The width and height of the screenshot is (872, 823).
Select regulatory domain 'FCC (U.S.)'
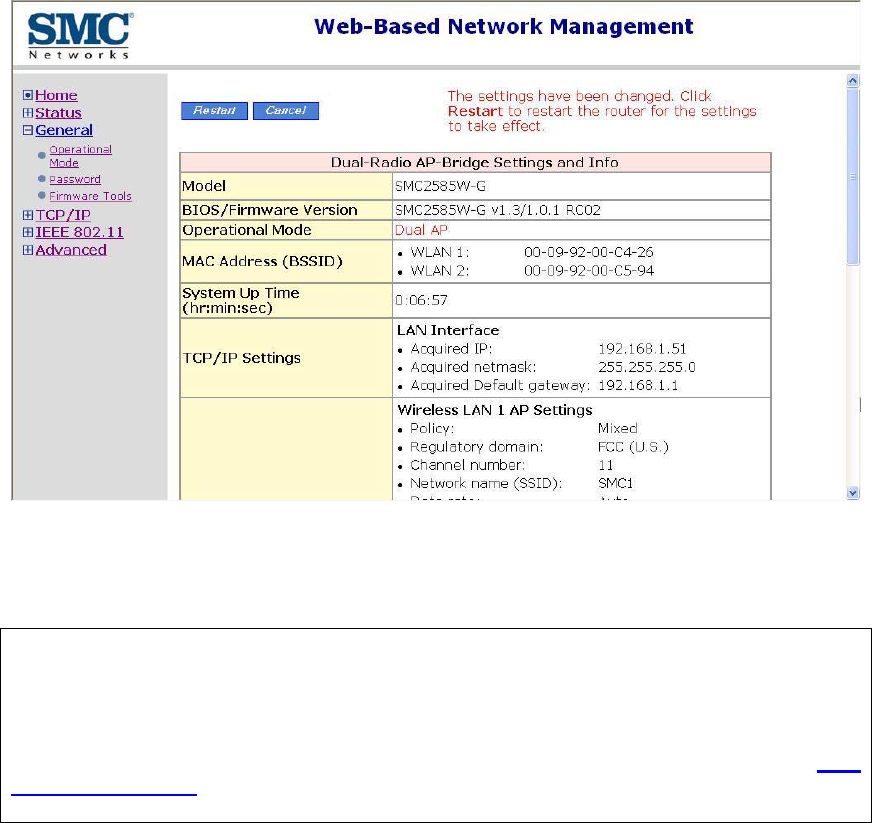pos(633,447)
